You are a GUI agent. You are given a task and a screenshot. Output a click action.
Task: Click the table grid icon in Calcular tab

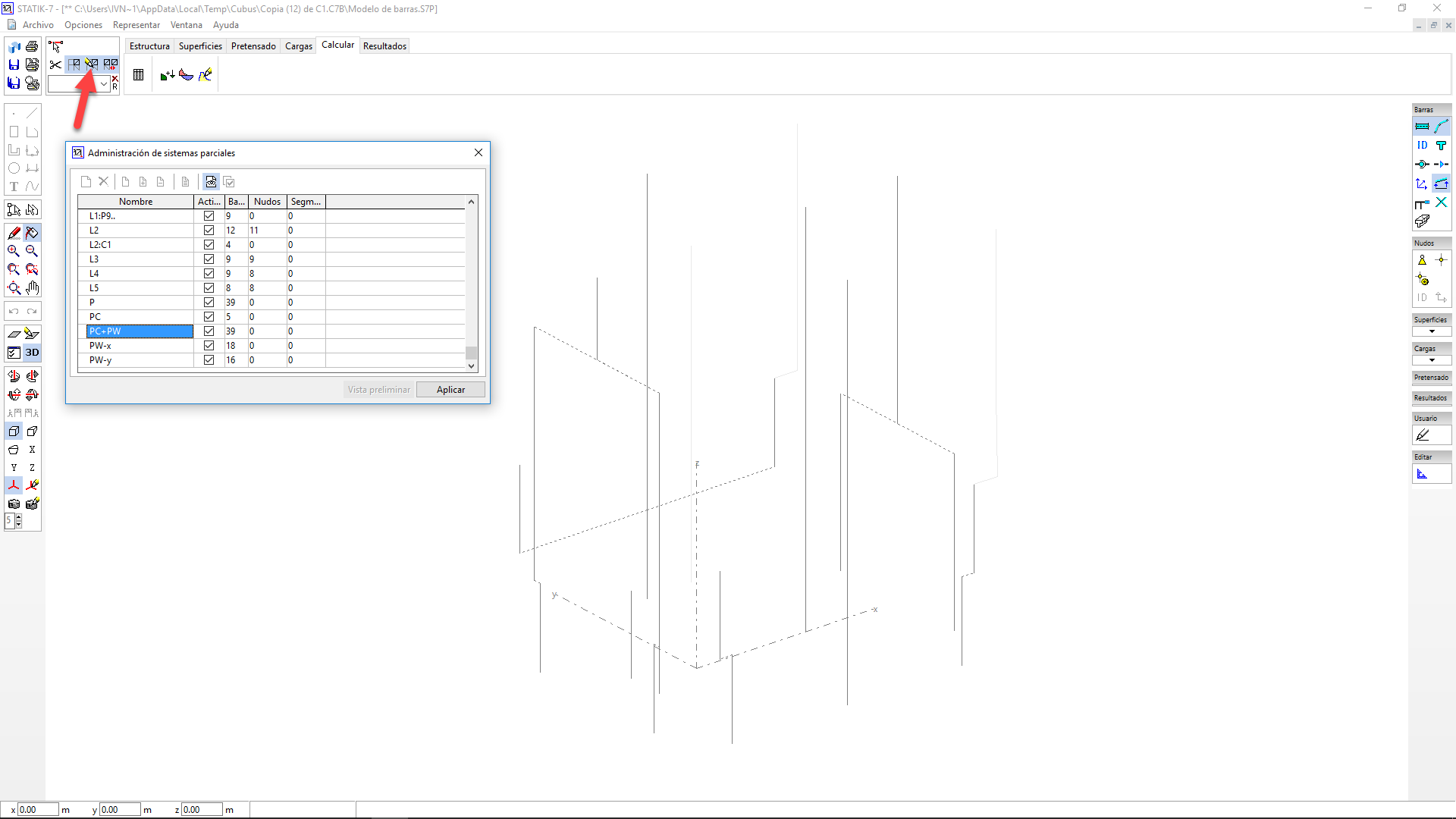138,75
